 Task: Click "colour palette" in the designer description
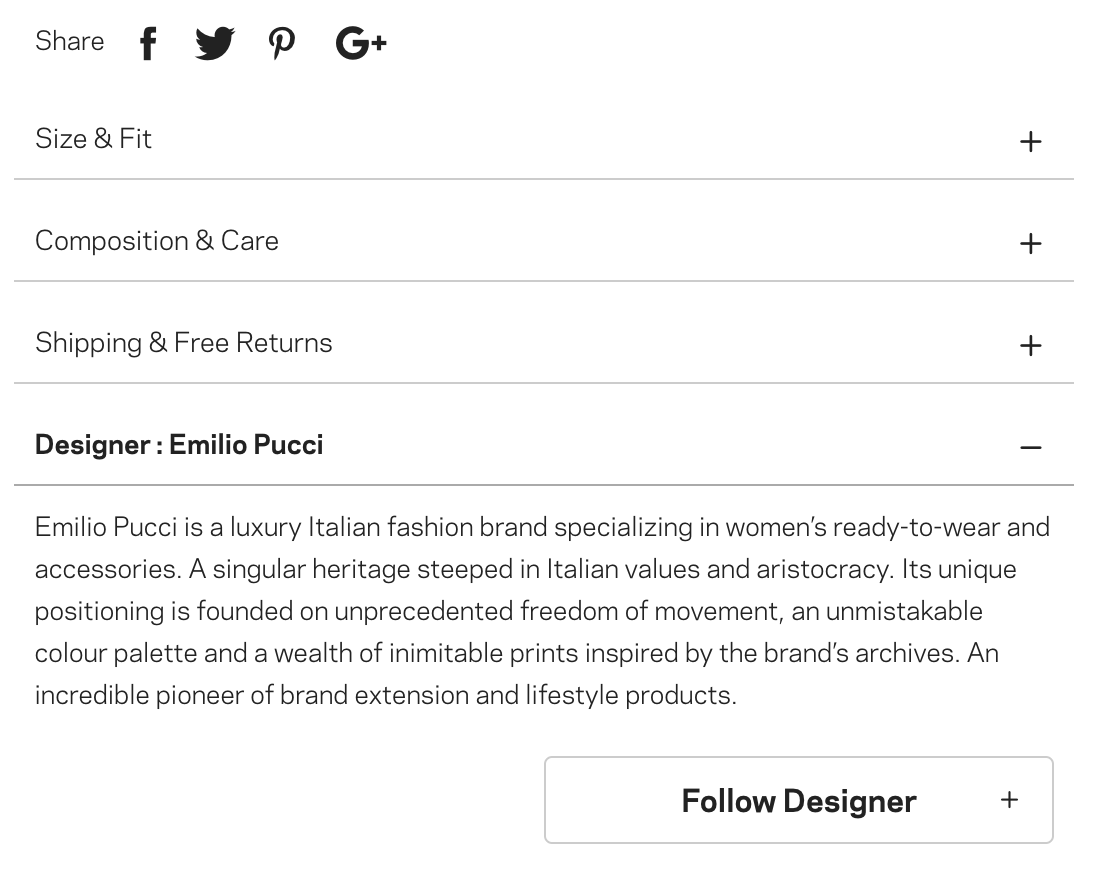(116, 653)
